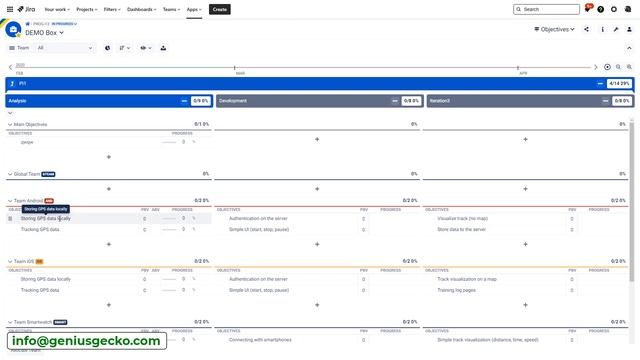The image size is (640, 360).
Task: Collapse the Development column using minus
Action: [395, 101]
